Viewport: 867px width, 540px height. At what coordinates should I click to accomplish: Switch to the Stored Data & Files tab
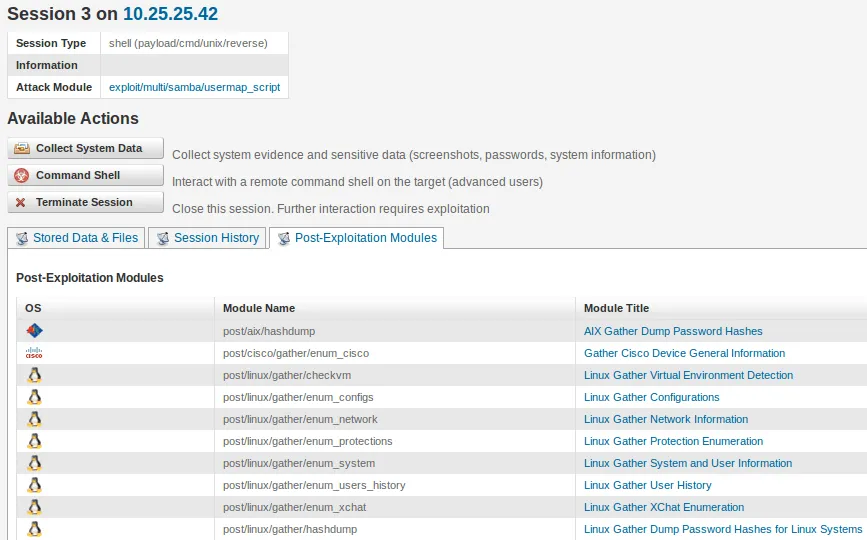76,238
